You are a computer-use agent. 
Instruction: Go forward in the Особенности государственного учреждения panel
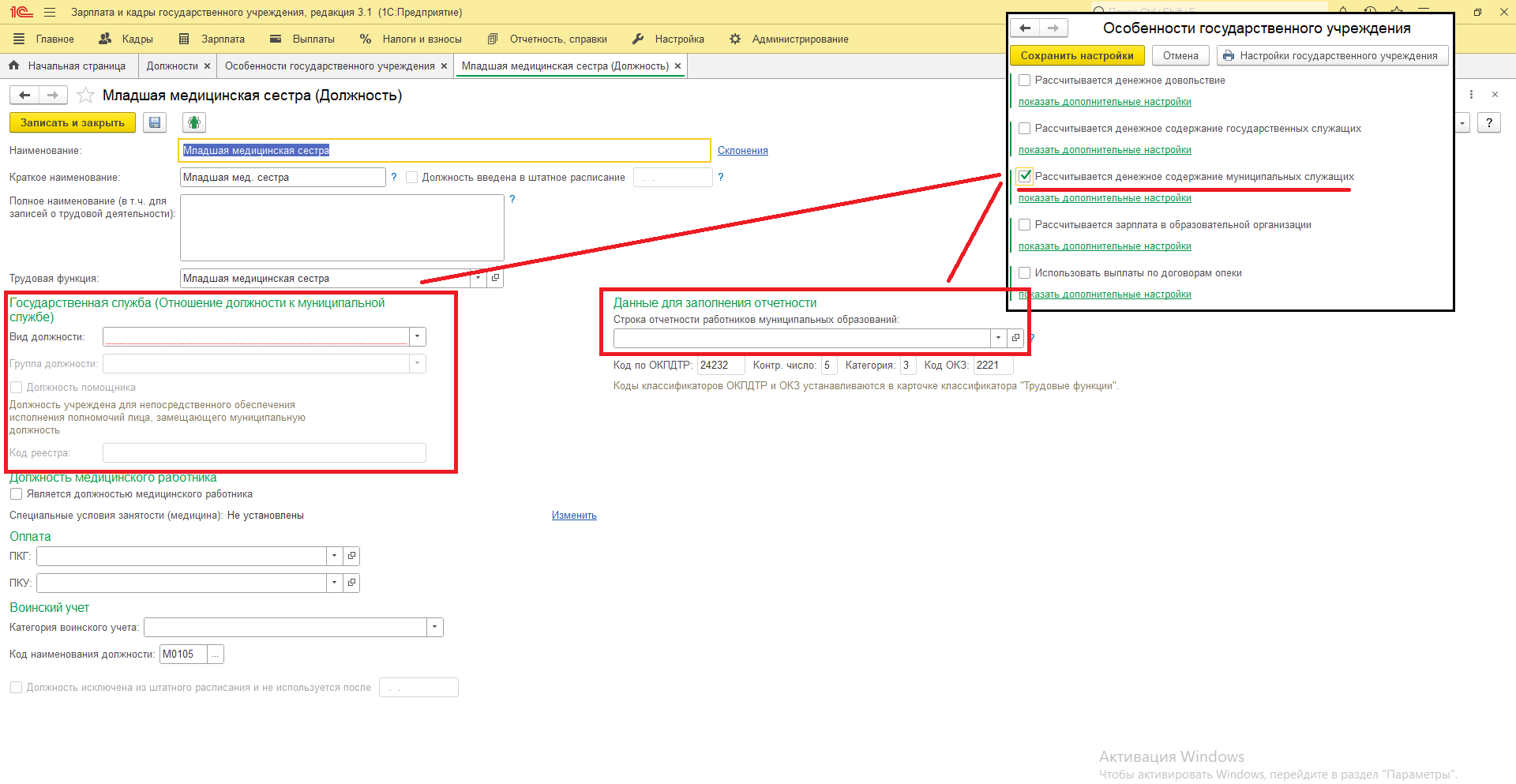[x=1053, y=28]
